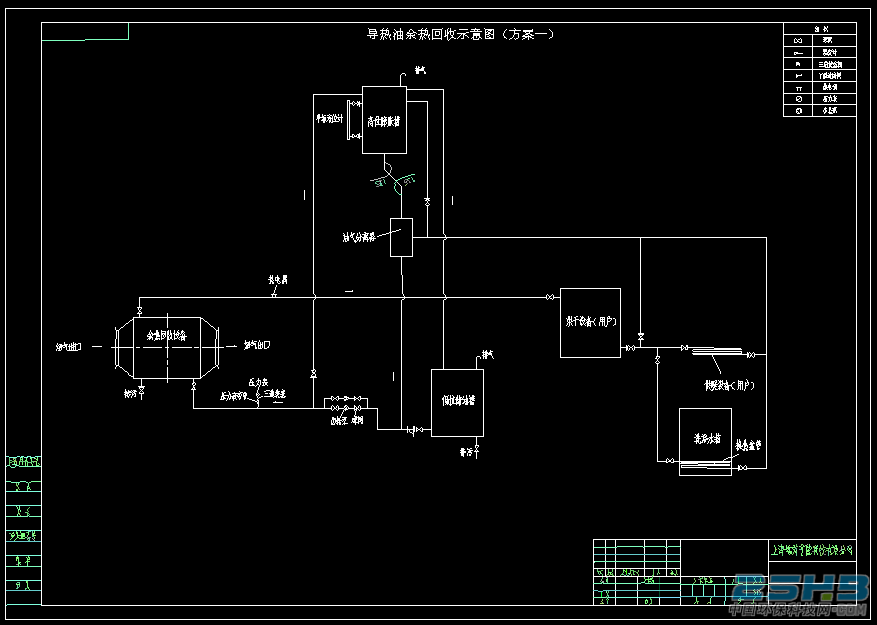Select bypass valve above drying equipment outlet line
This screenshot has height=625, width=877.
click(x=640, y=337)
